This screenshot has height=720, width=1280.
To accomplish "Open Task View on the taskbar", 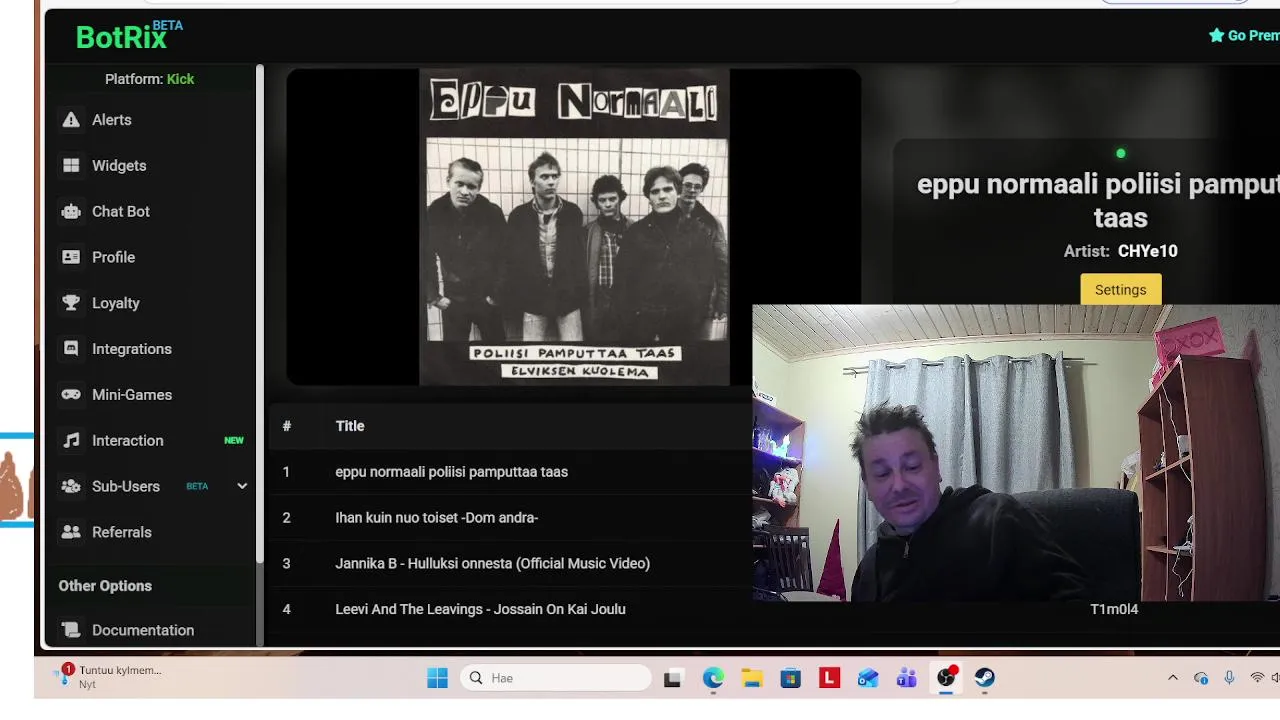I will (x=673, y=678).
